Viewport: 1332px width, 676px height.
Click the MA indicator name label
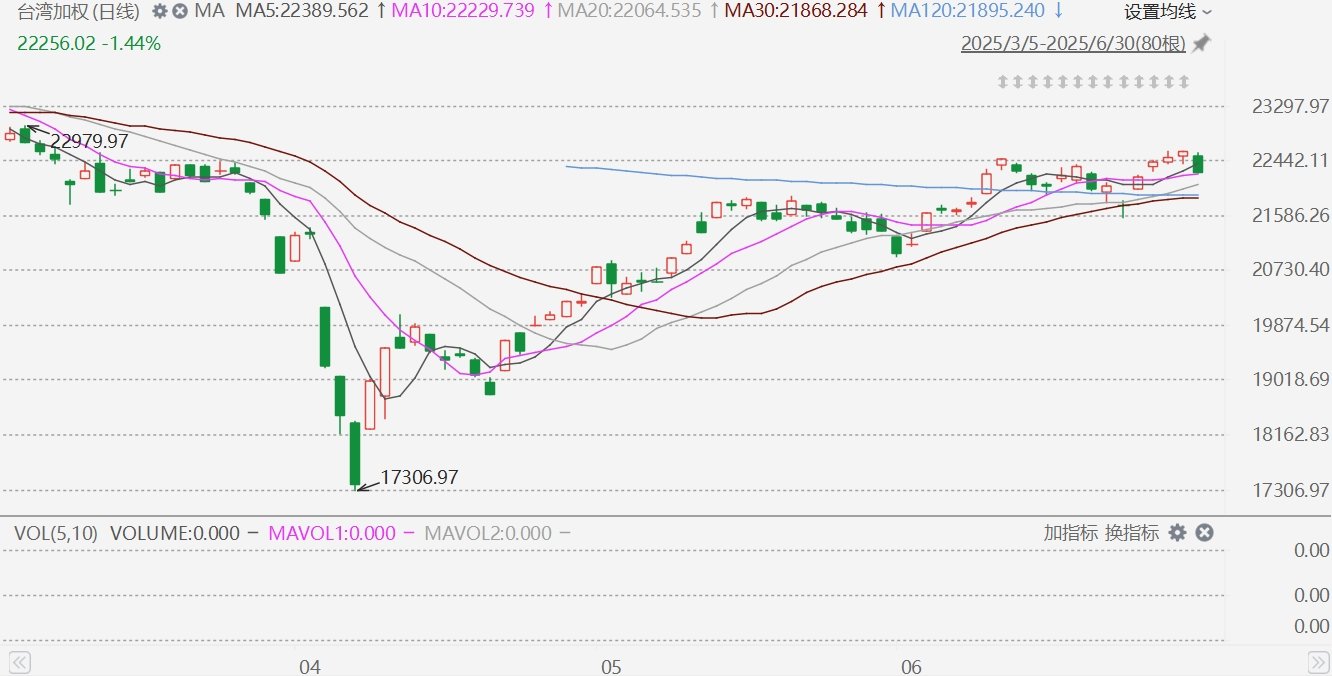[x=210, y=12]
